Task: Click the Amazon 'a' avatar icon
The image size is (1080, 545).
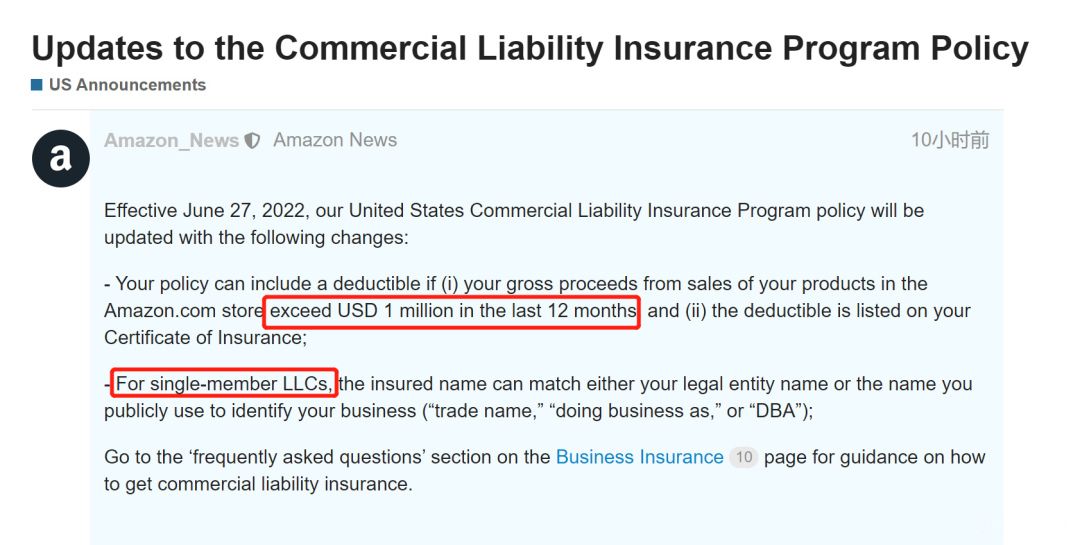Action: (x=61, y=158)
